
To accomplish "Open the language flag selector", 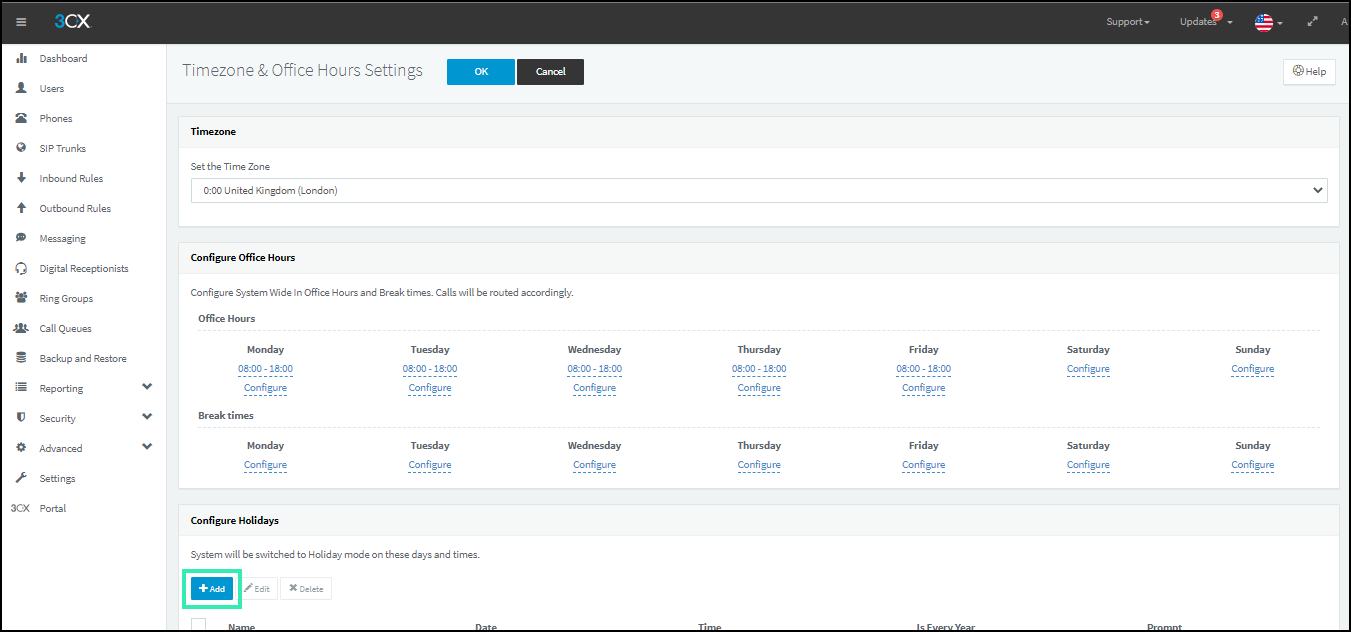I will (1264, 21).
